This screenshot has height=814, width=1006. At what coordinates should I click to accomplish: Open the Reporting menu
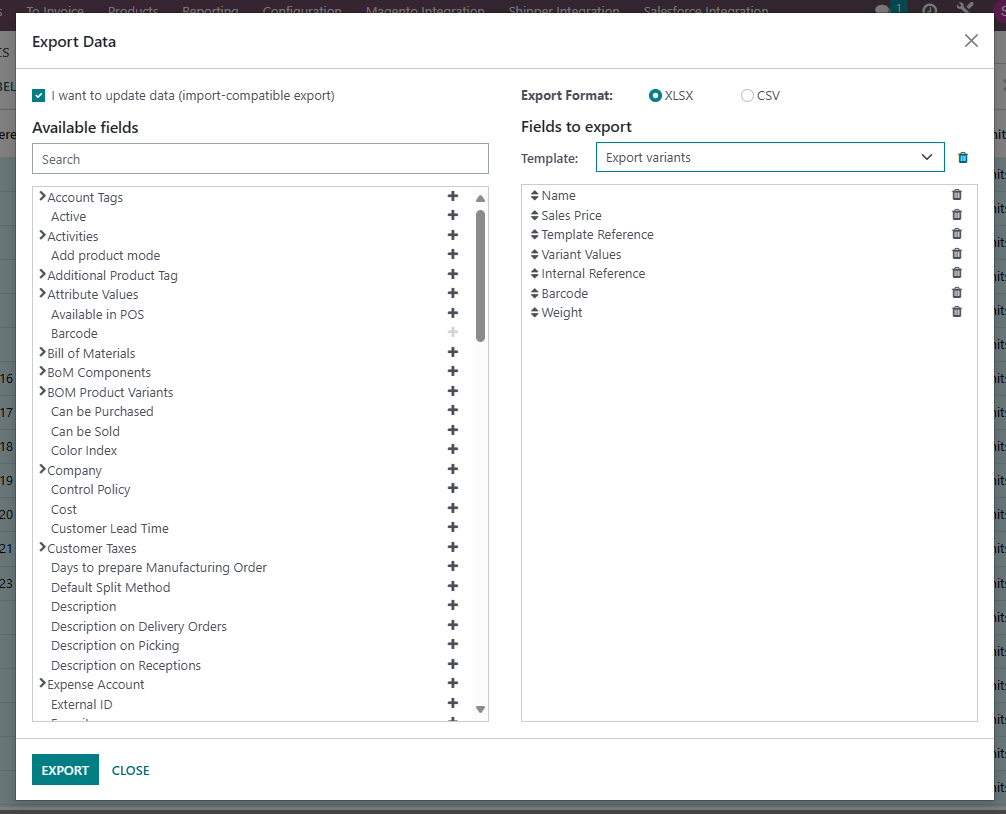click(x=210, y=8)
